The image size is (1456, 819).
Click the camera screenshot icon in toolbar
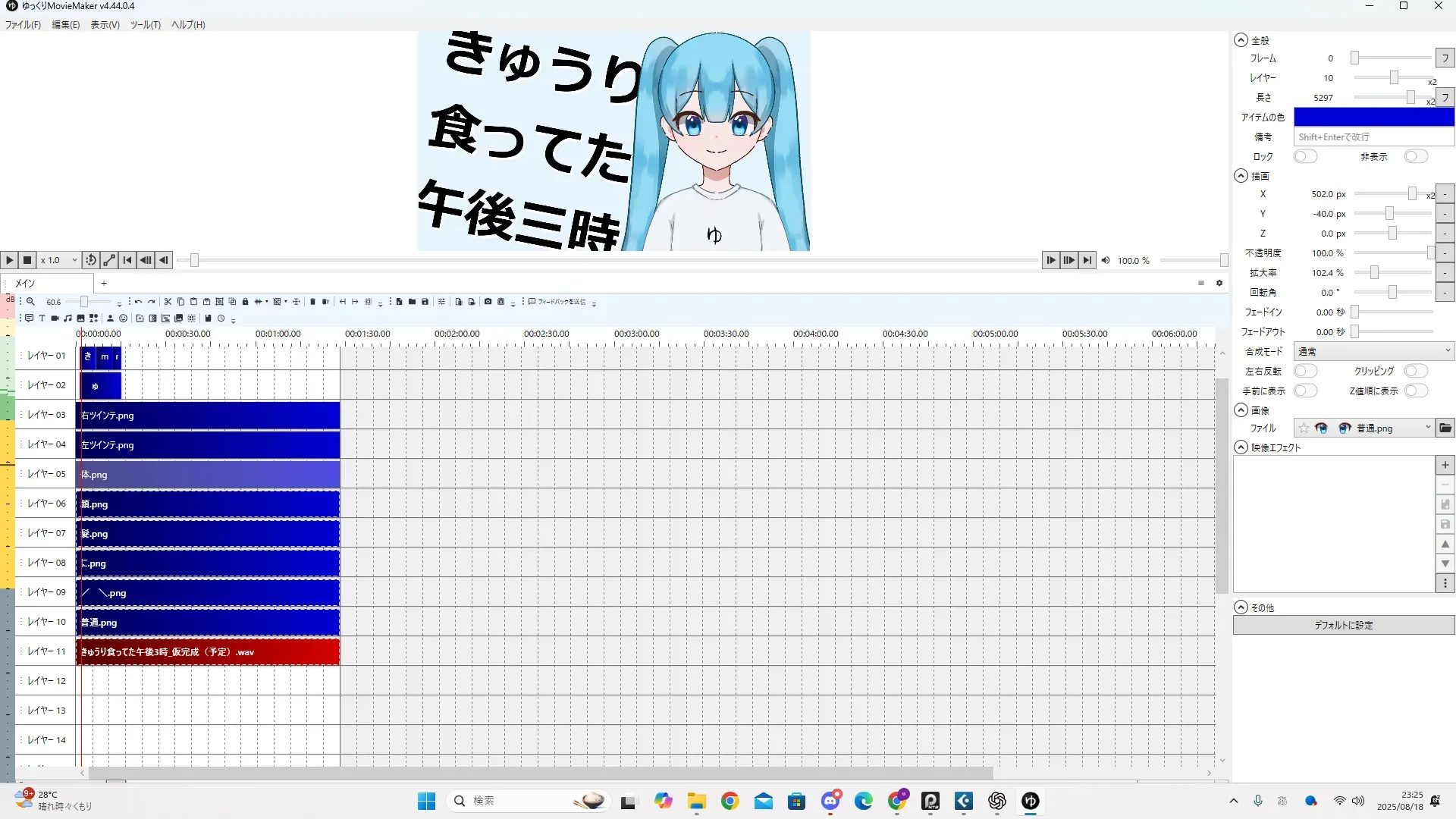488,301
